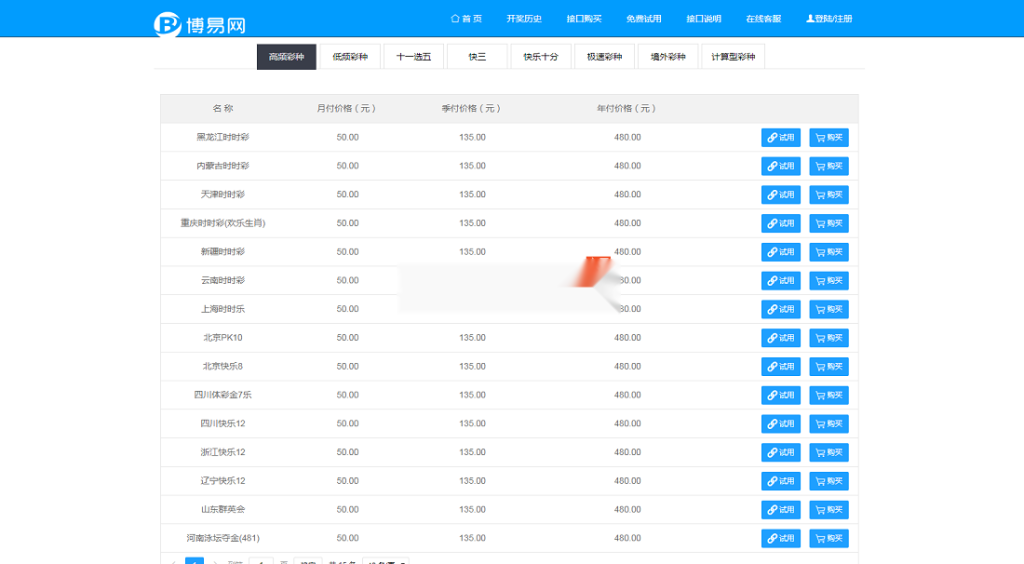Click 试用 for 重庆时时彩(欢乐生肖)
The width and height of the screenshot is (1024, 564).
780,223
